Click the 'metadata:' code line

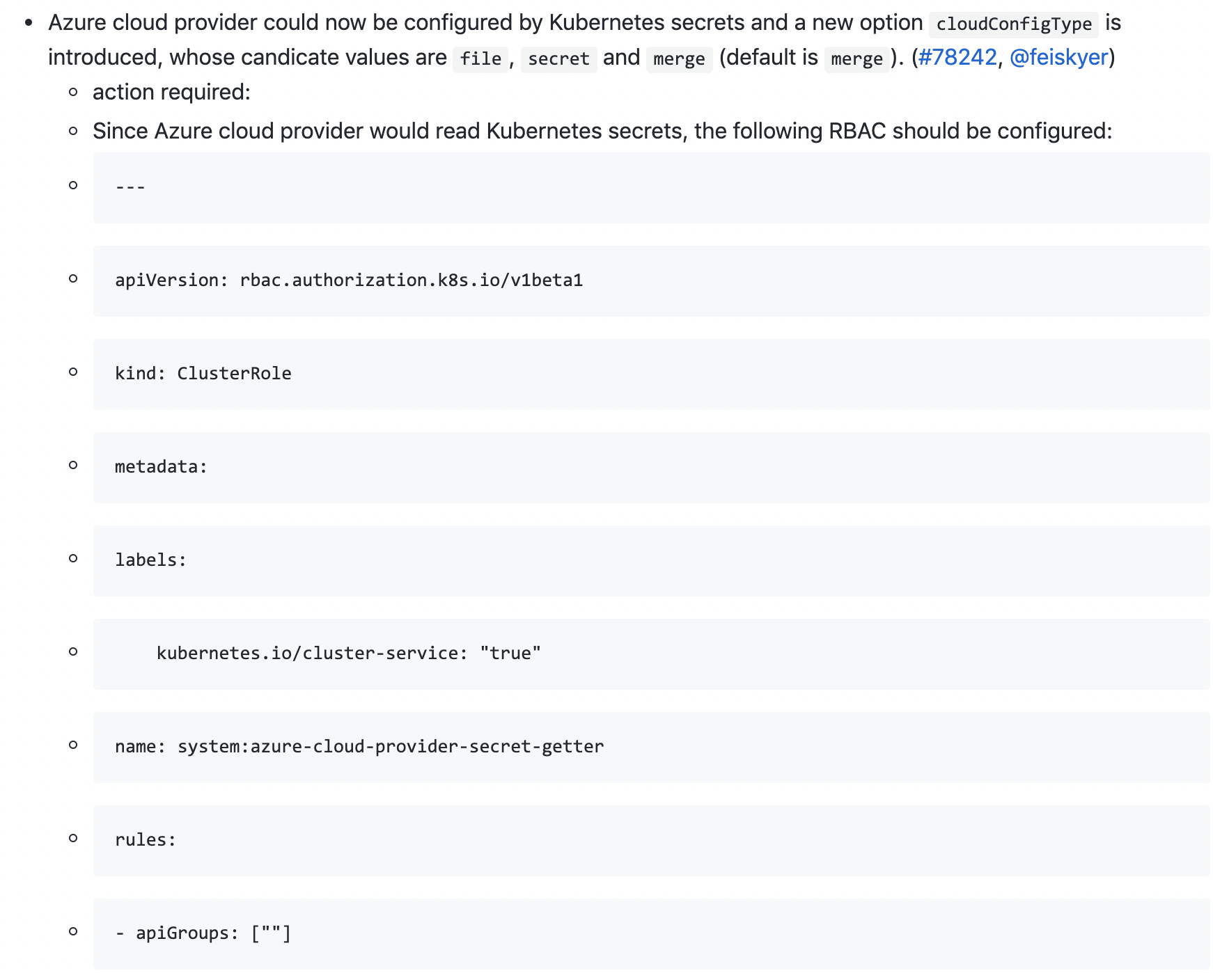click(x=651, y=468)
